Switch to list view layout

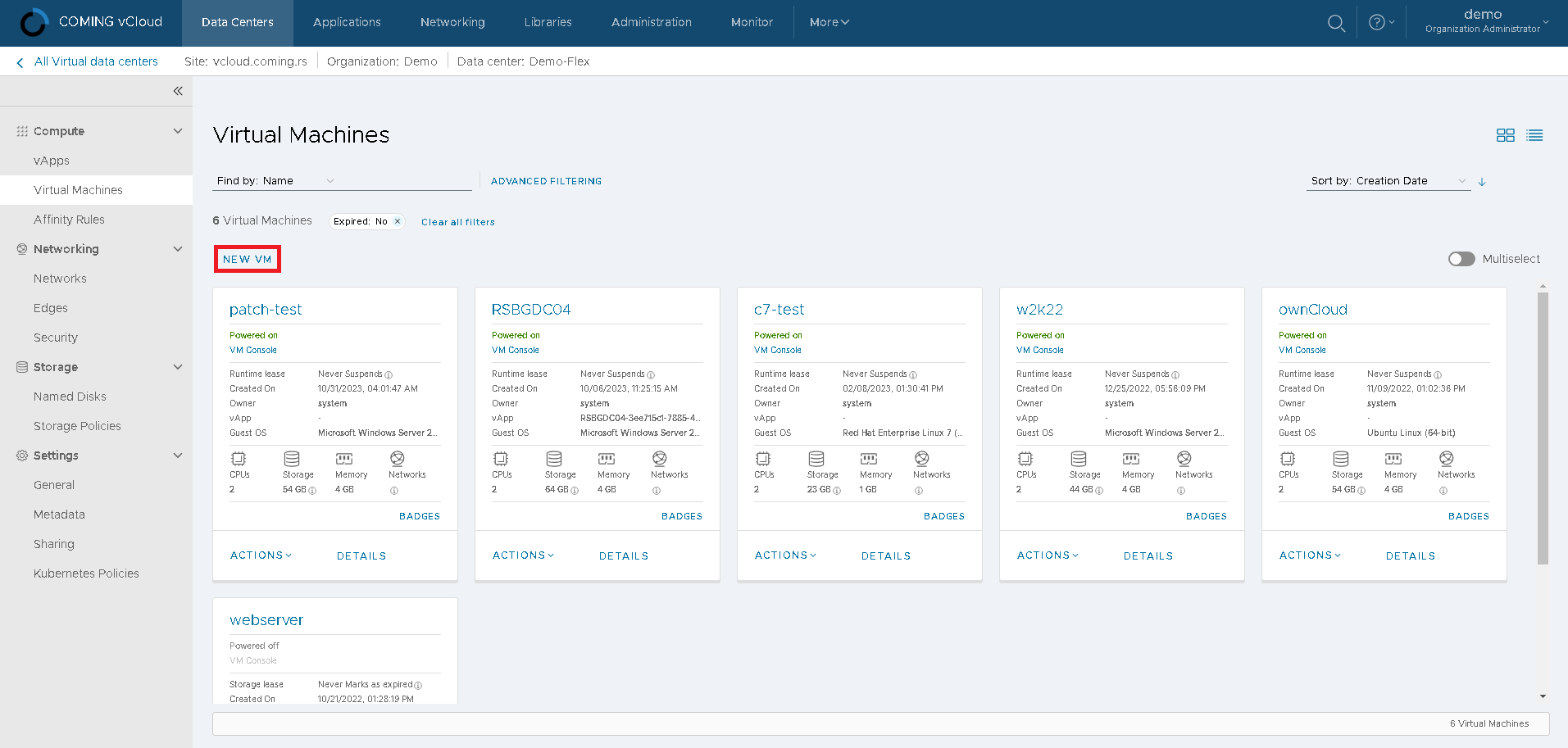[1534, 135]
